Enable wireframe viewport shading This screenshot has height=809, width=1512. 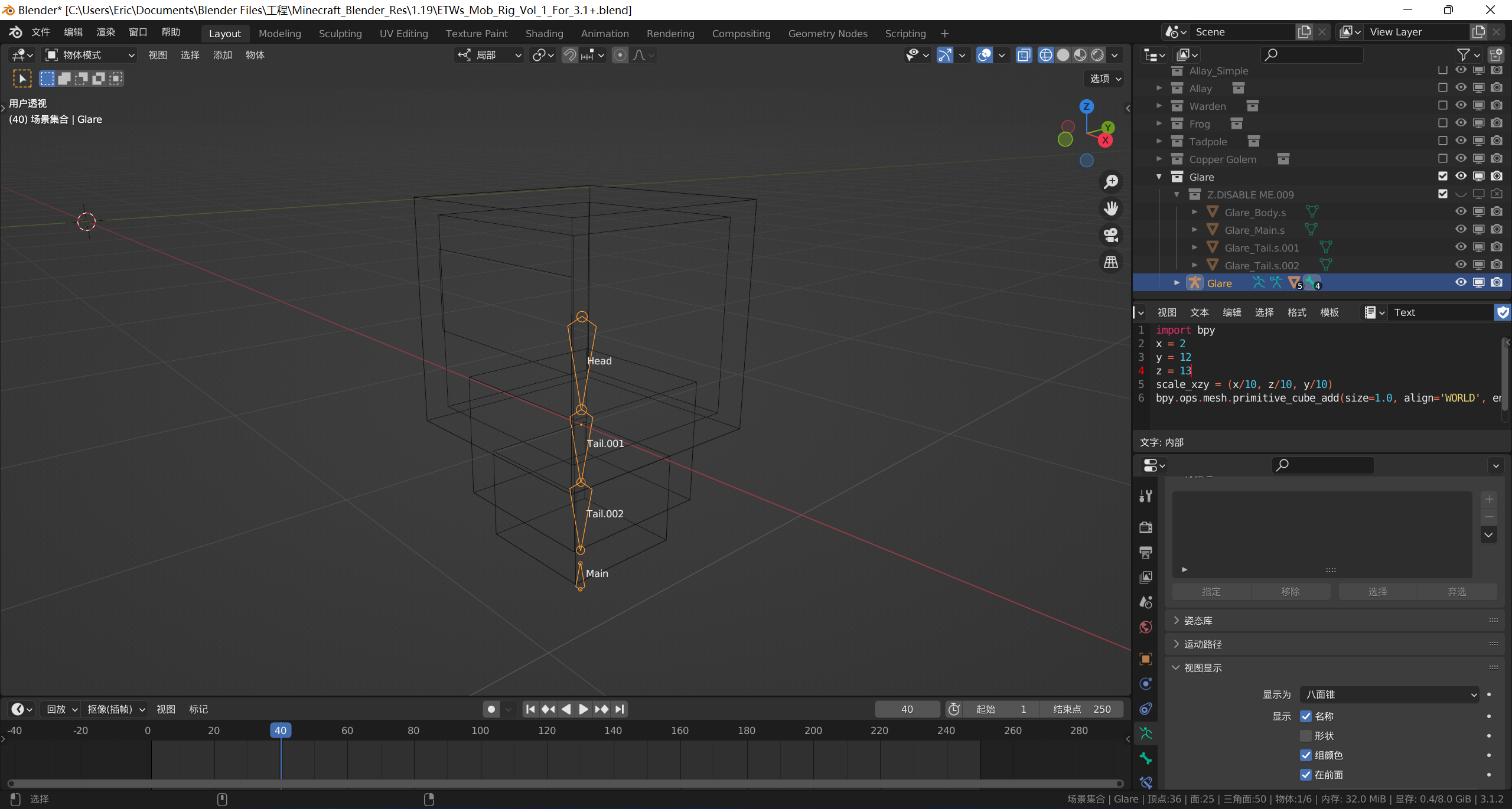coord(1045,55)
